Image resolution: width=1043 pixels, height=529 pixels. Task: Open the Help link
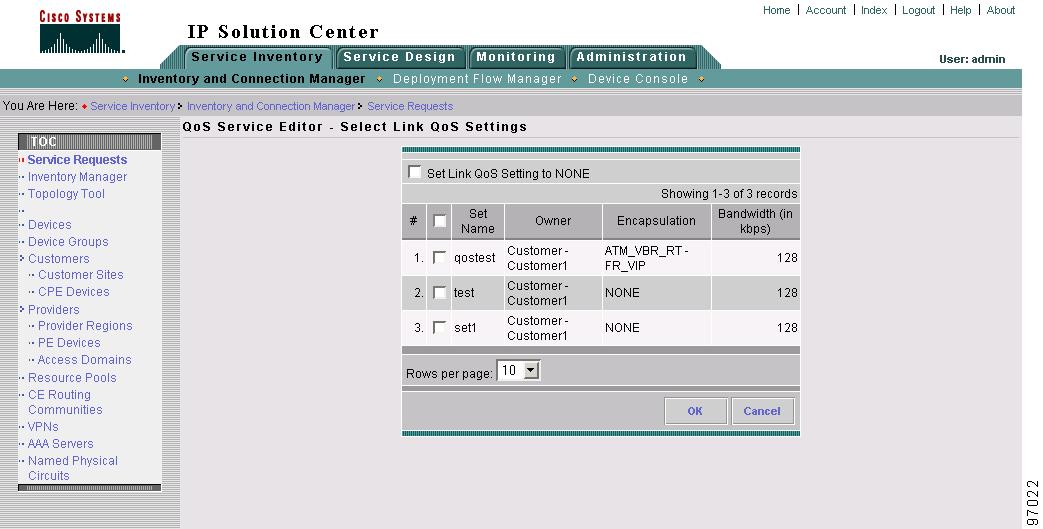(961, 10)
